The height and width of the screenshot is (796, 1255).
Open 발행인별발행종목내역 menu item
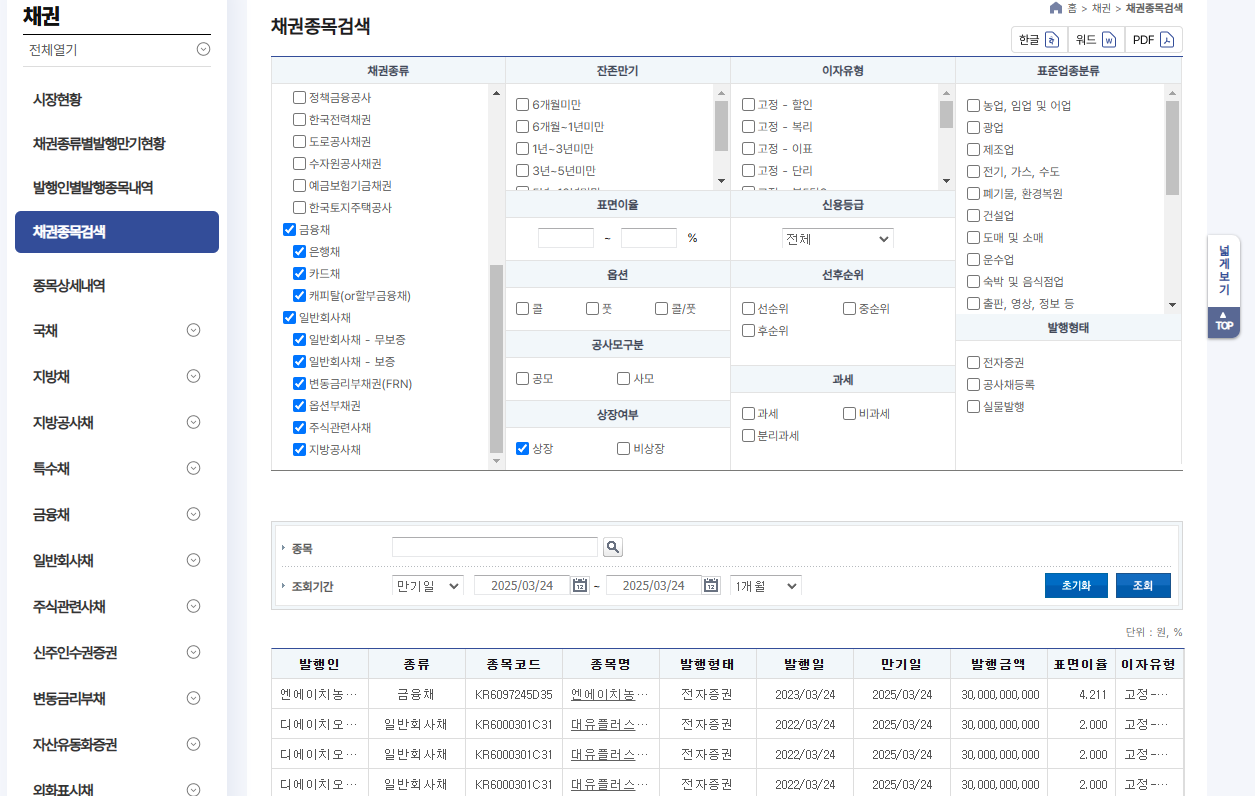tap(93, 188)
